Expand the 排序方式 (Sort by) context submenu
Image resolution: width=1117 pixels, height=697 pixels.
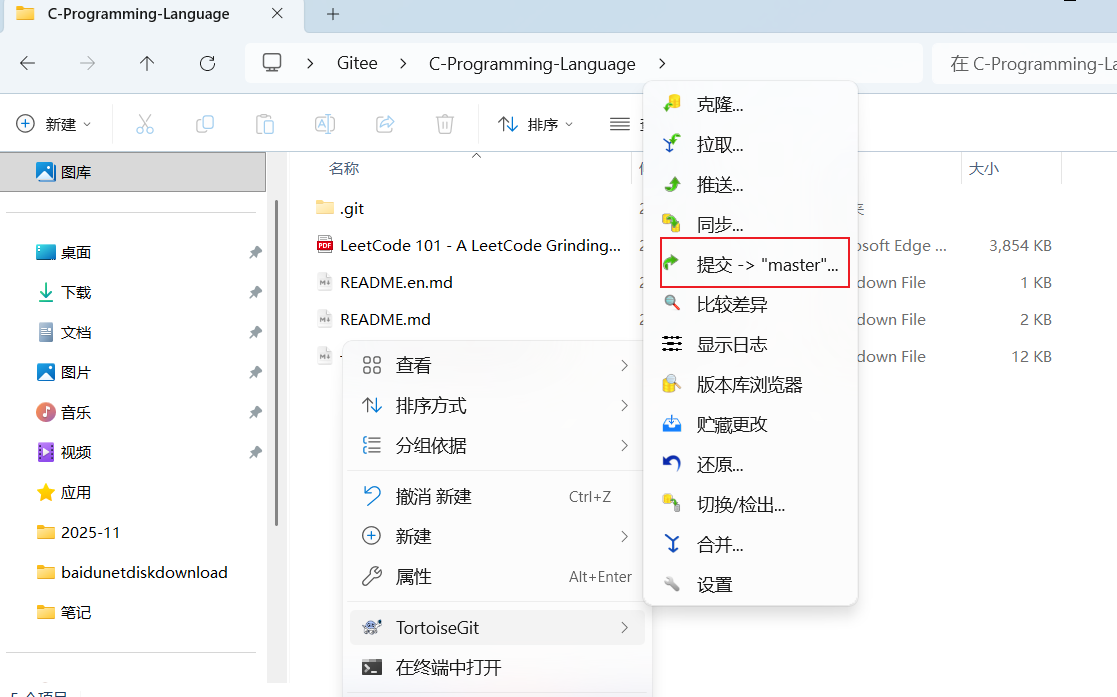(624, 406)
